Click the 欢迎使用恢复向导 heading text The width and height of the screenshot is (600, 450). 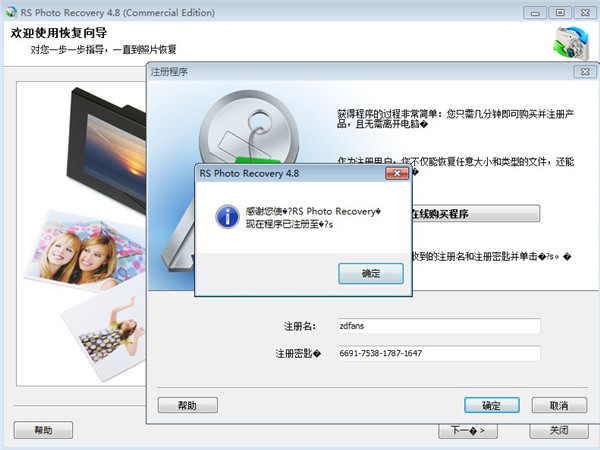[59, 33]
